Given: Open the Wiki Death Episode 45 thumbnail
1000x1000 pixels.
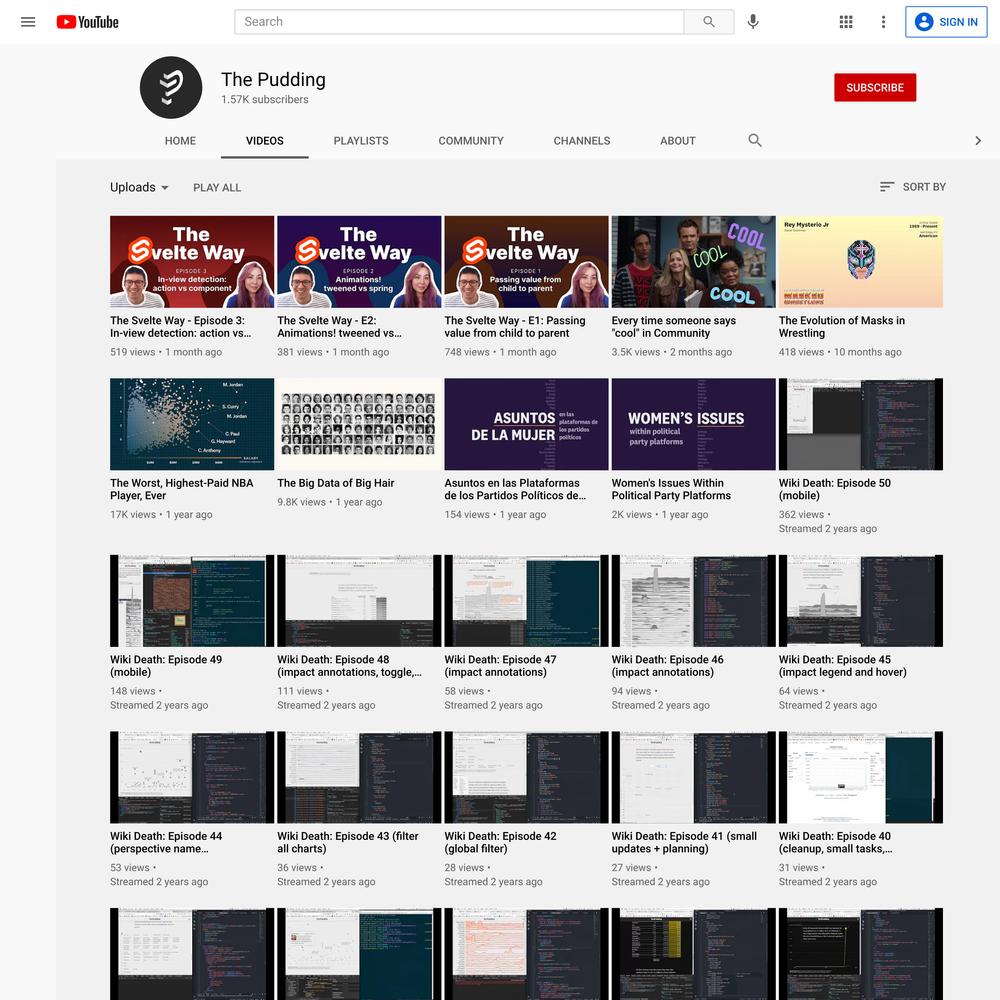Looking at the screenshot, I should [860, 601].
